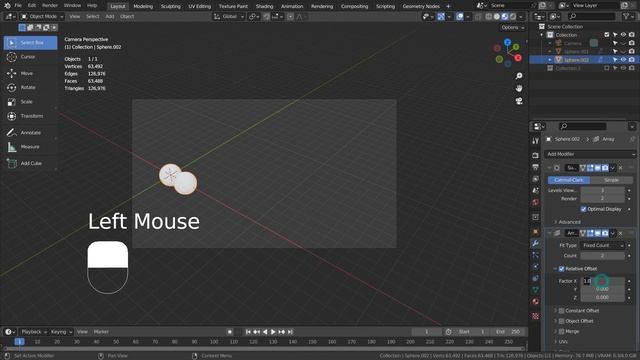
Task: Enable Merge checkbox in Array modifier
Action: point(561,331)
